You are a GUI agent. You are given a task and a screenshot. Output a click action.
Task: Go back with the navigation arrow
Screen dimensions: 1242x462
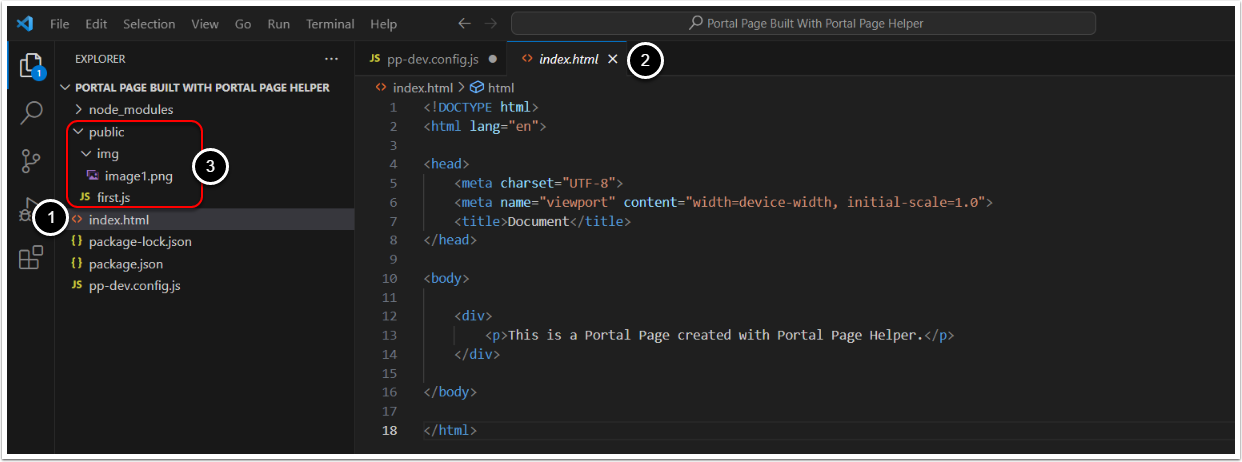[x=464, y=23]
